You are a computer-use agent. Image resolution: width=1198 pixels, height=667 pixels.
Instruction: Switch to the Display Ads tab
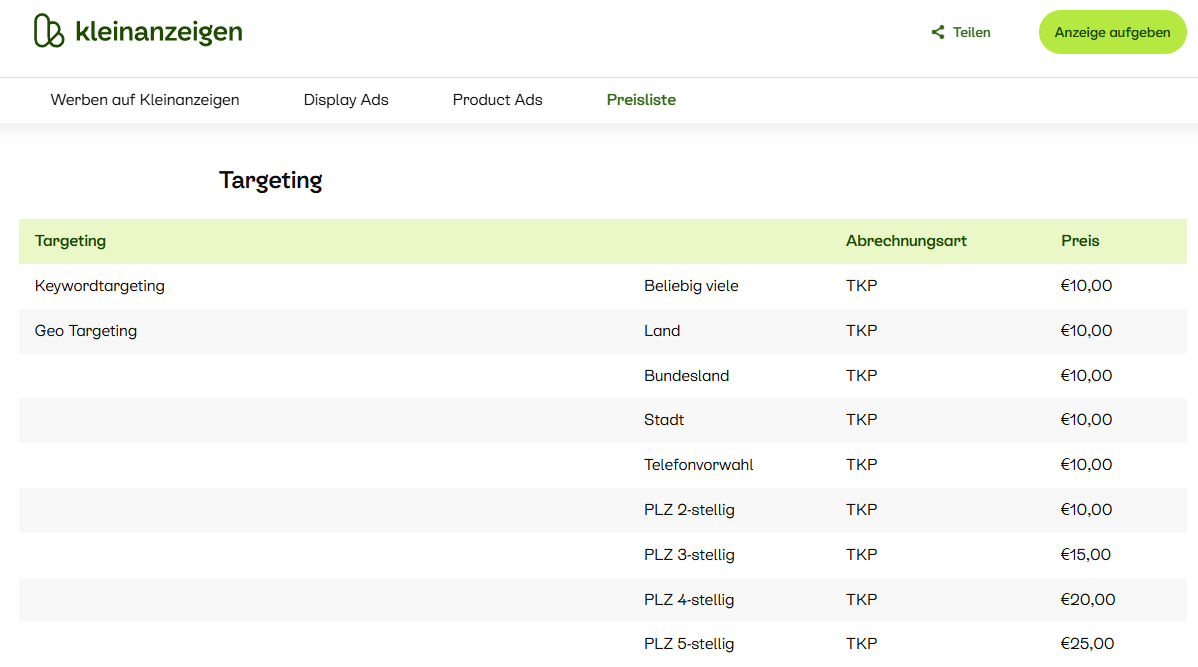pos(346,100)
